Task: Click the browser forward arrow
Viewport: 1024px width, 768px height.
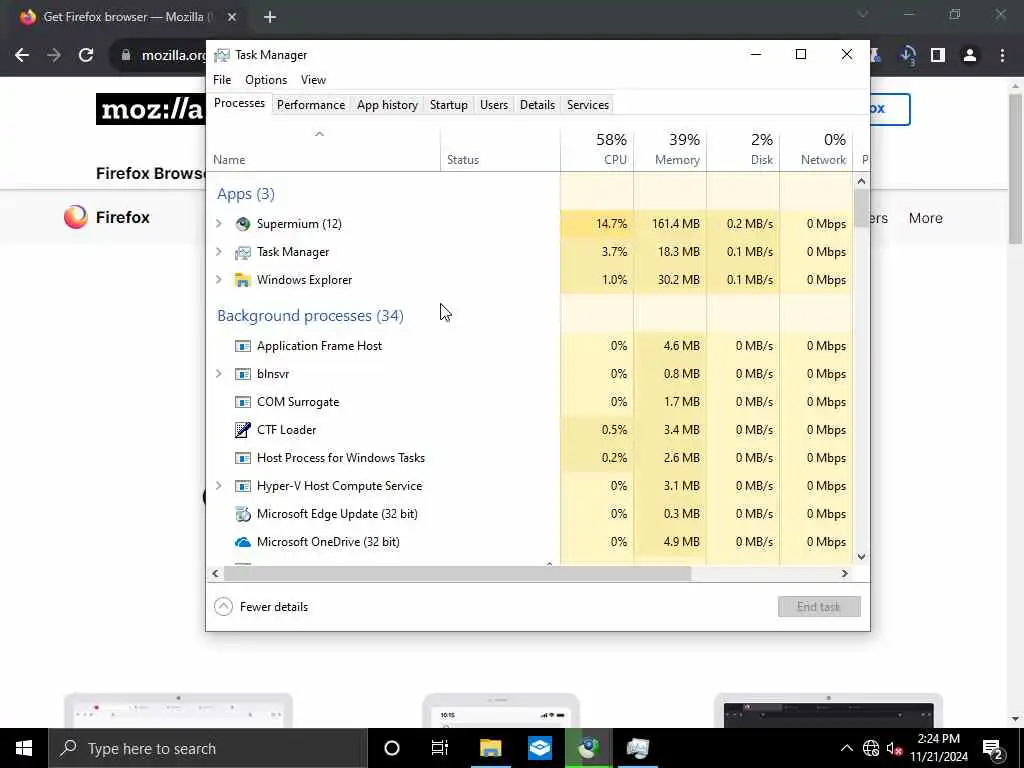Action: (x=54, y=56)
